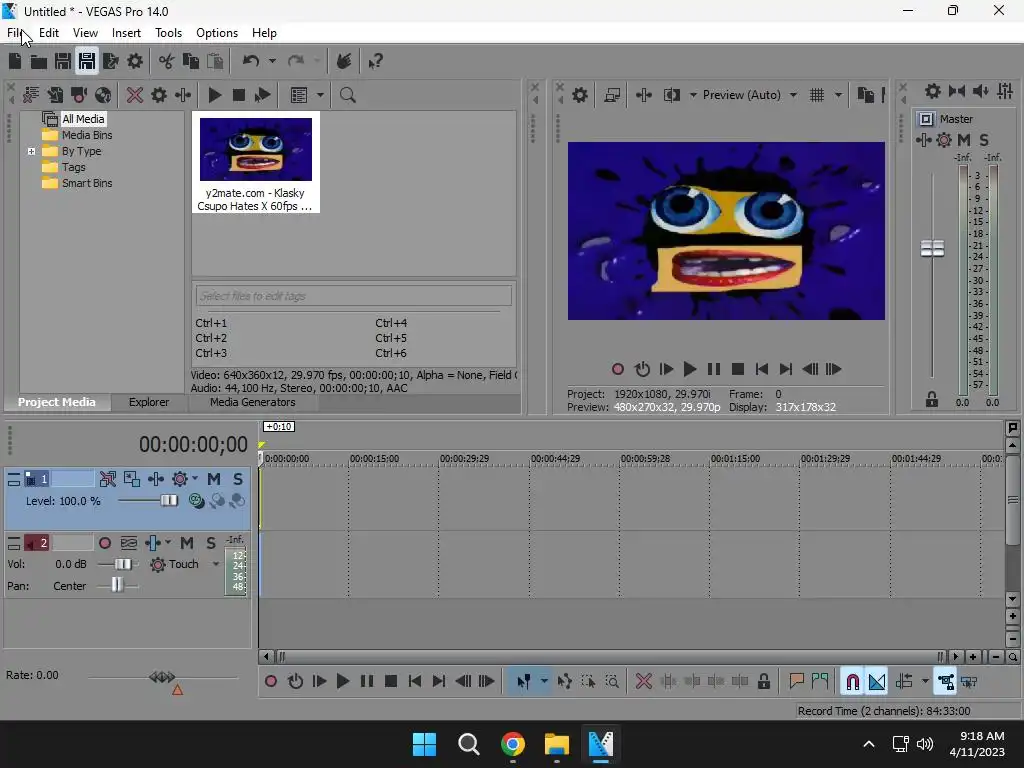Click the Undo arrow icon

(251, 61)
